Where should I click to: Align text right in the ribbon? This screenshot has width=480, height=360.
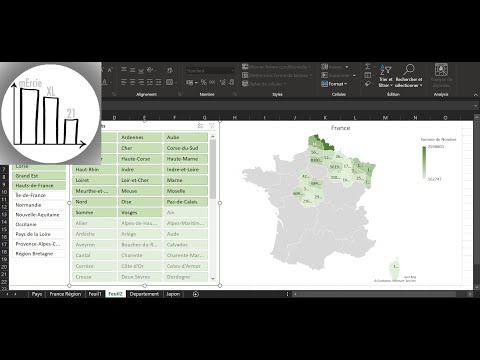141,82
